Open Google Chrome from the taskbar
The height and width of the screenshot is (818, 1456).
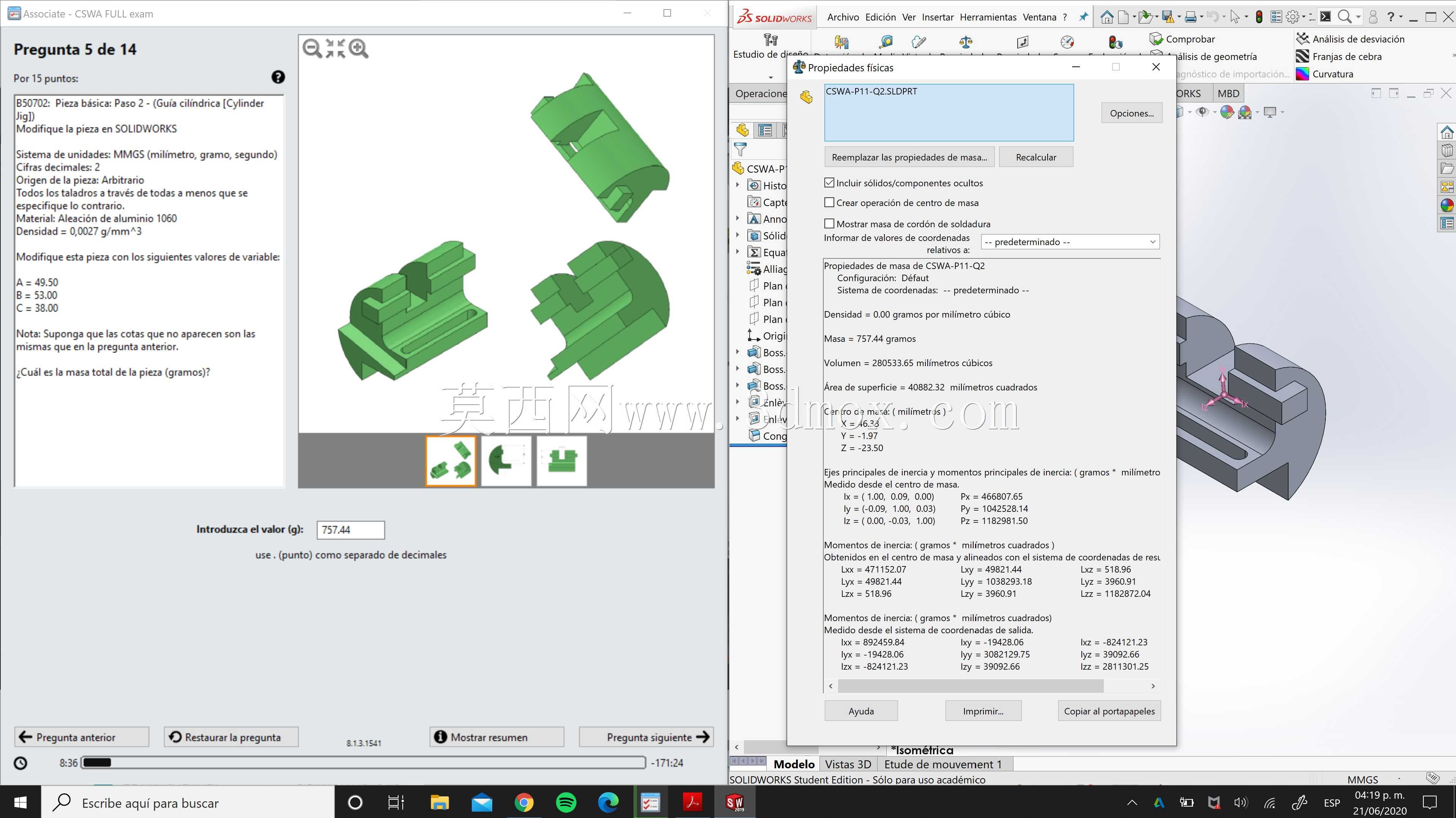point(524,802)
